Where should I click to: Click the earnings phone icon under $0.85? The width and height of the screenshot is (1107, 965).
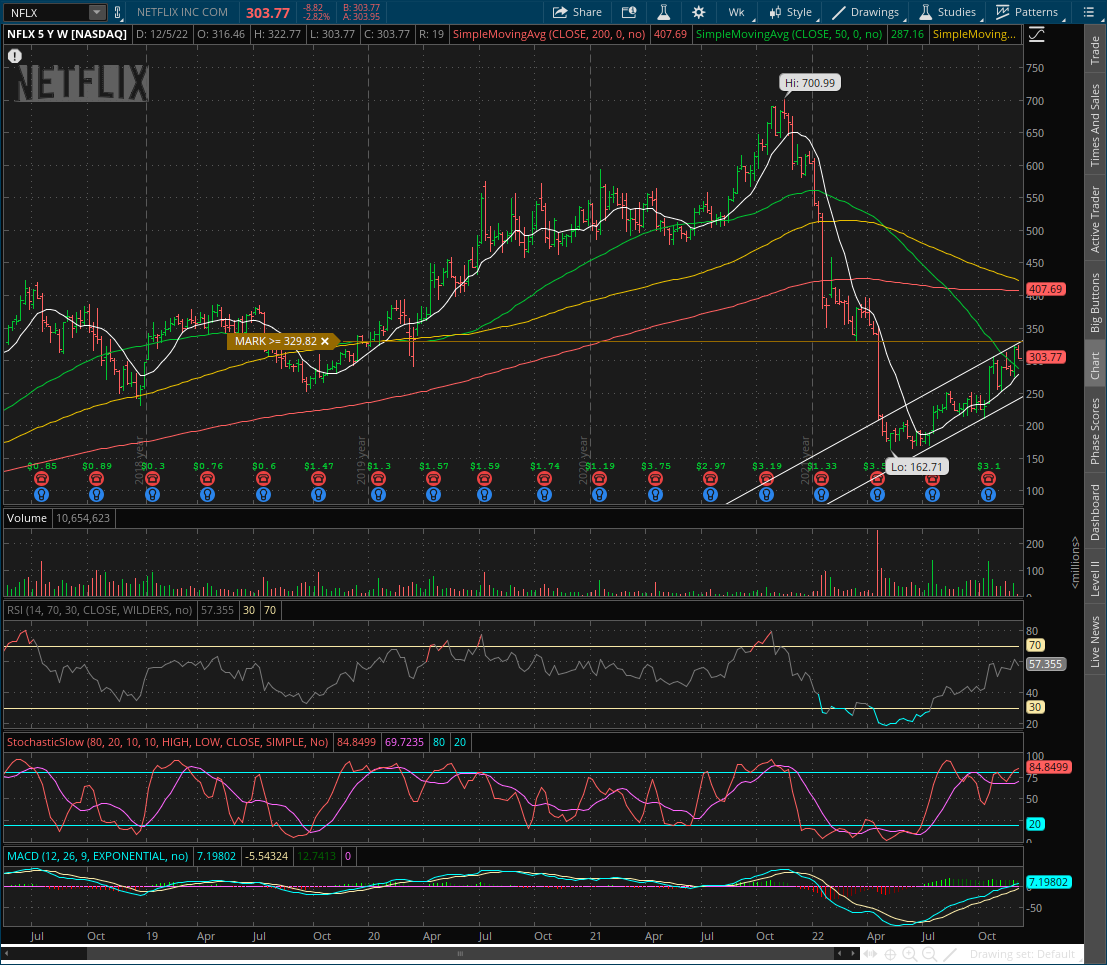41,479
